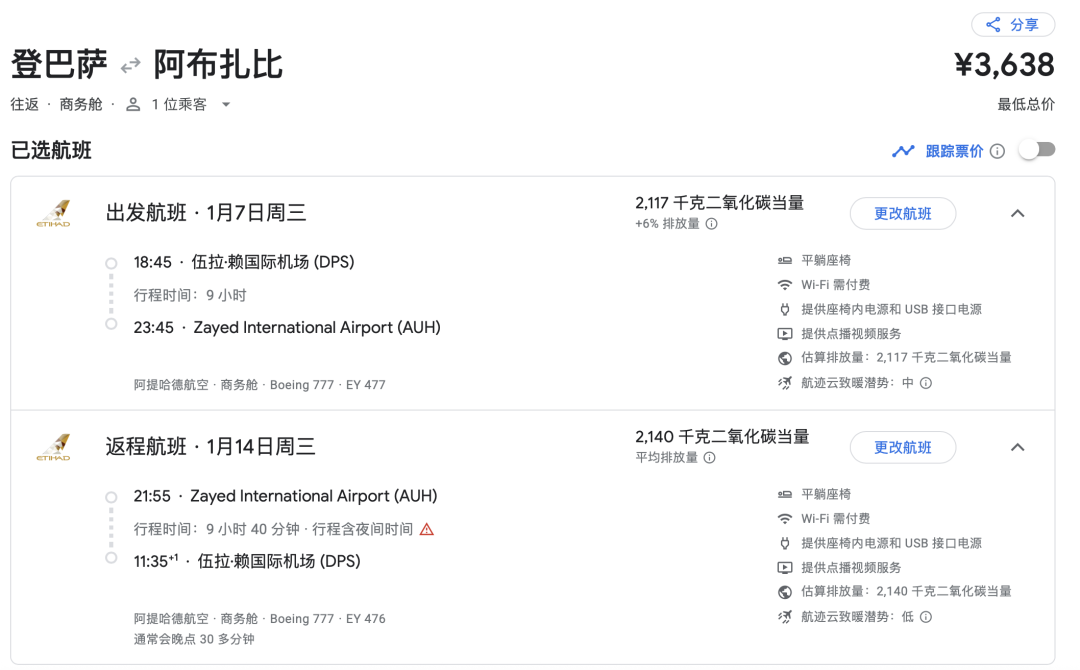Click the price tracking trend line icon

[x=903, y=151]
